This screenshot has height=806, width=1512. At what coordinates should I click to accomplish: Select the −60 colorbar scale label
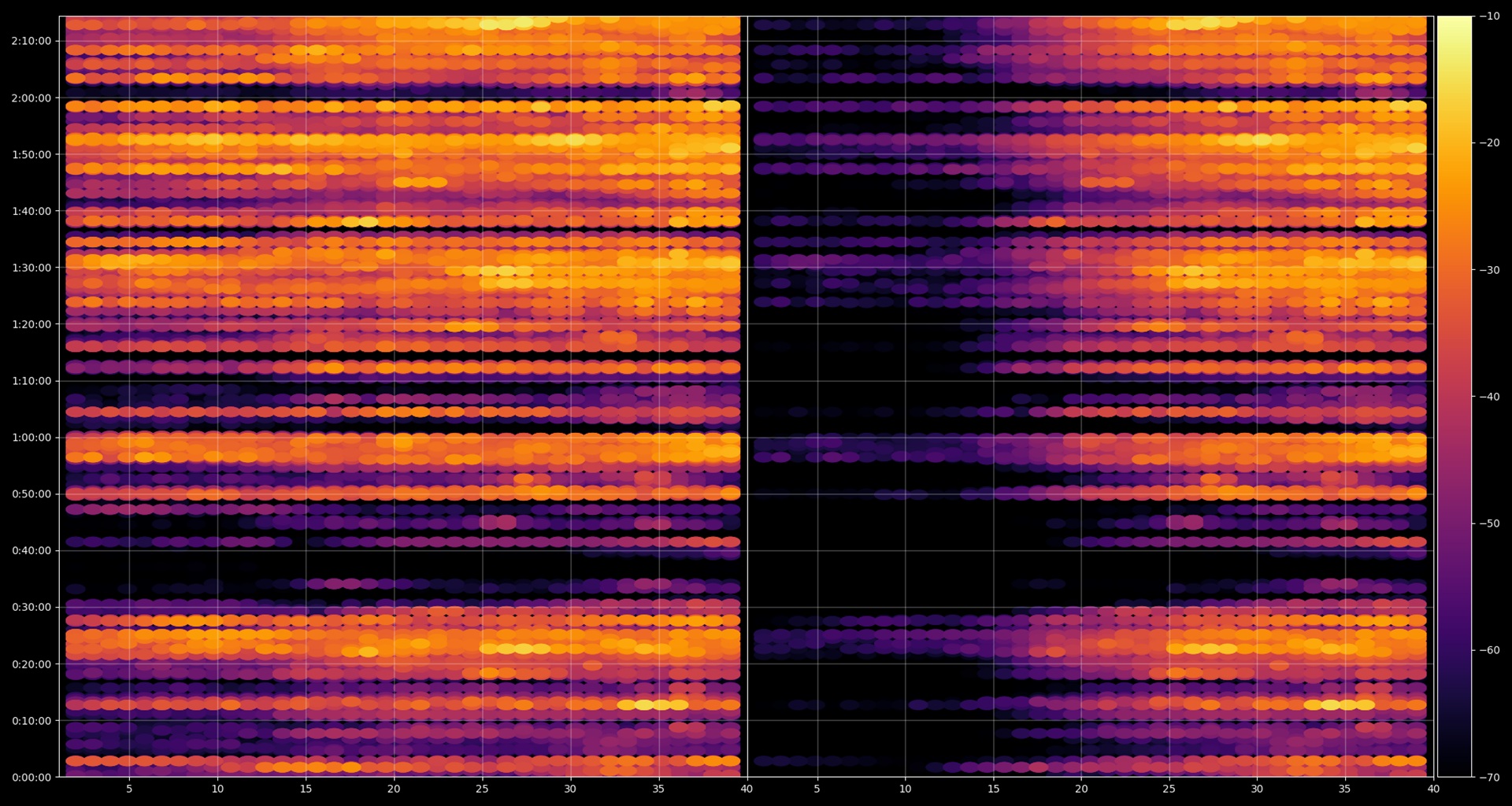(1489, 650)
